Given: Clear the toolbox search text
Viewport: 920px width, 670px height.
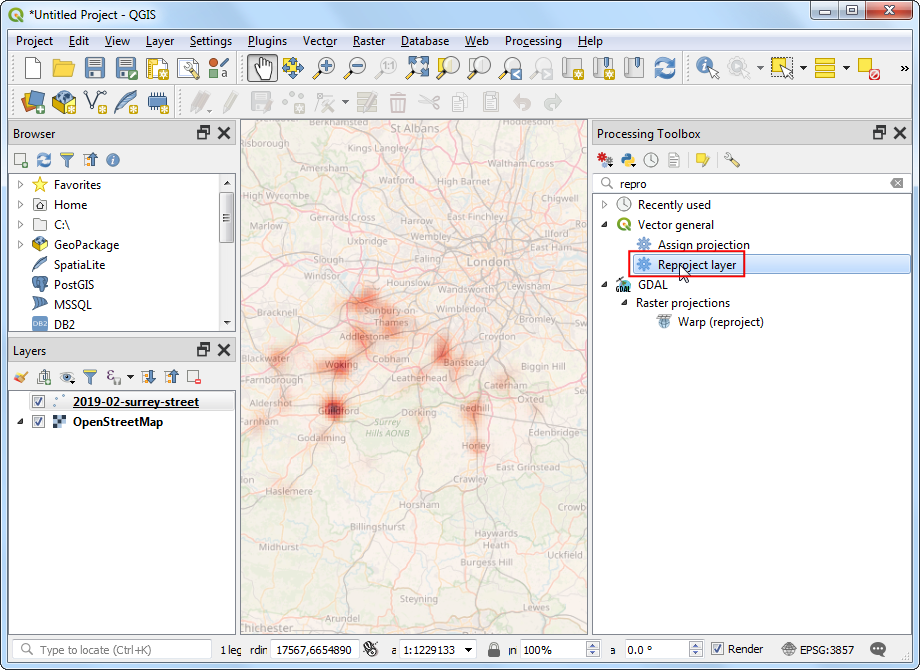Looking at the screenshot, I should pyautogui.click(x=896, y=184).
